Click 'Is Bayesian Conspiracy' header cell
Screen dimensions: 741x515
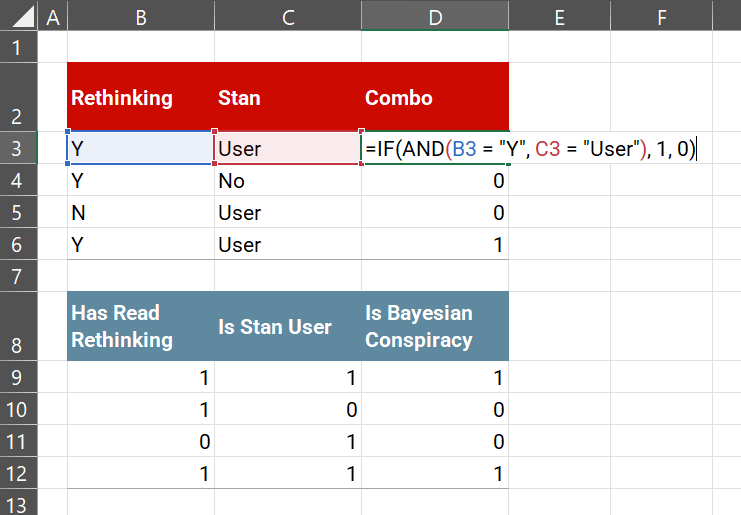click(x=435, y=326)
